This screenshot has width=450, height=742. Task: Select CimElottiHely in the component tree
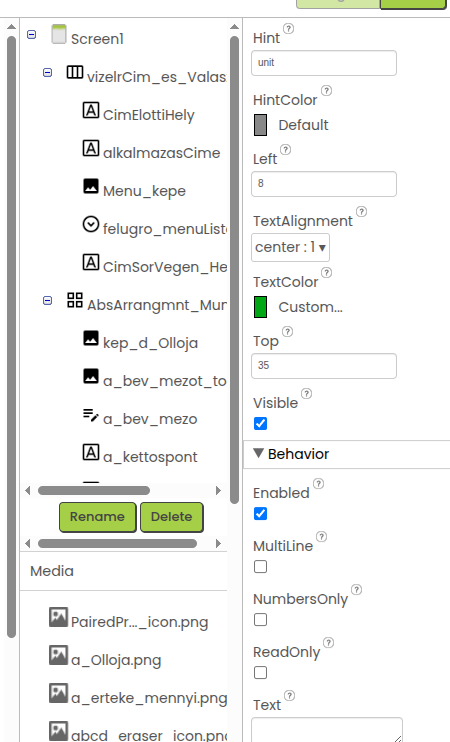pyautogui.click(x=149, y=115)
